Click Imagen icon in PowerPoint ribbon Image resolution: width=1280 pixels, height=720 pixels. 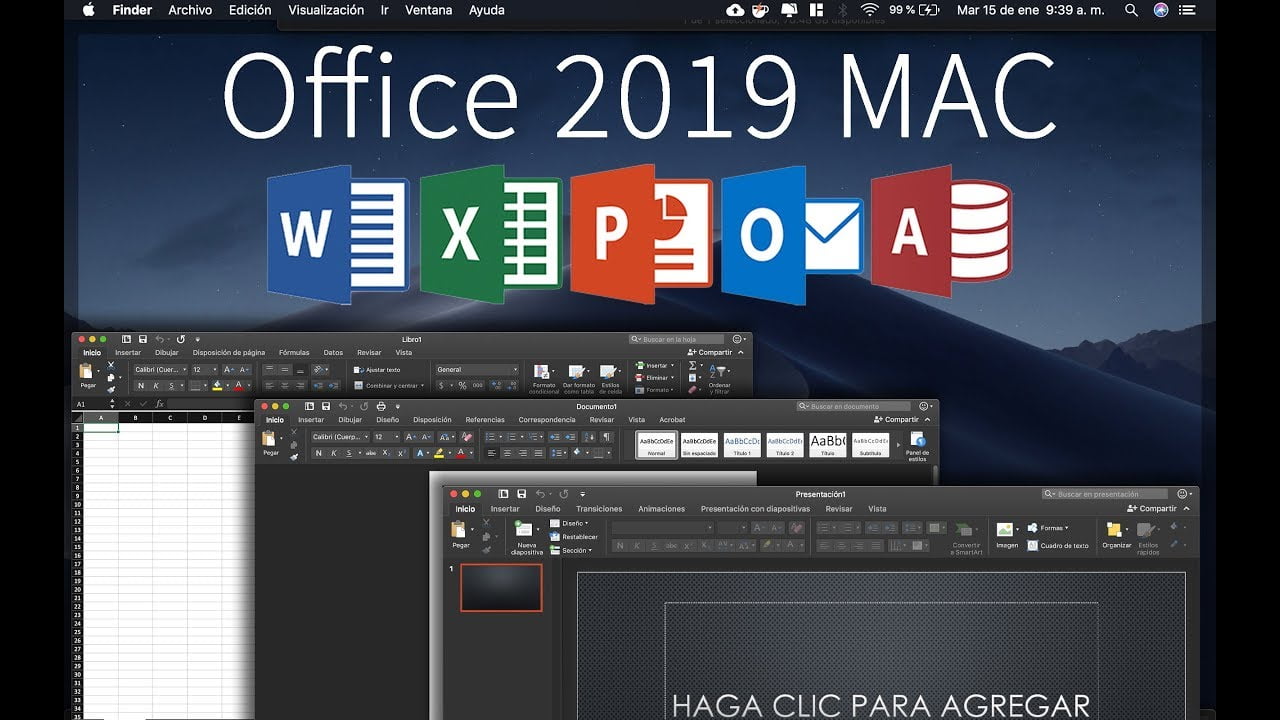point(1005,529)
